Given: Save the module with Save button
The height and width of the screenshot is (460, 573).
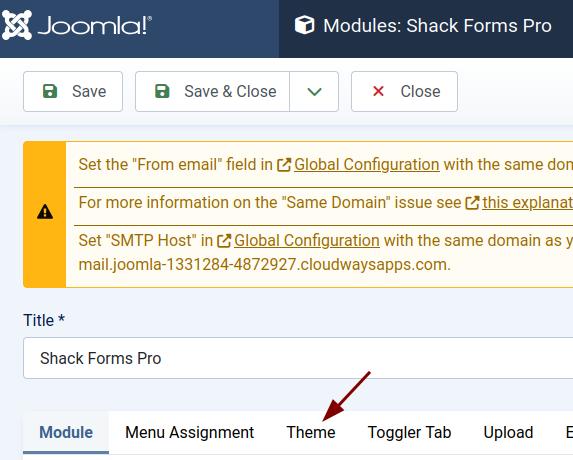Looking at the screenshot, I should click(x=73, y=91).
